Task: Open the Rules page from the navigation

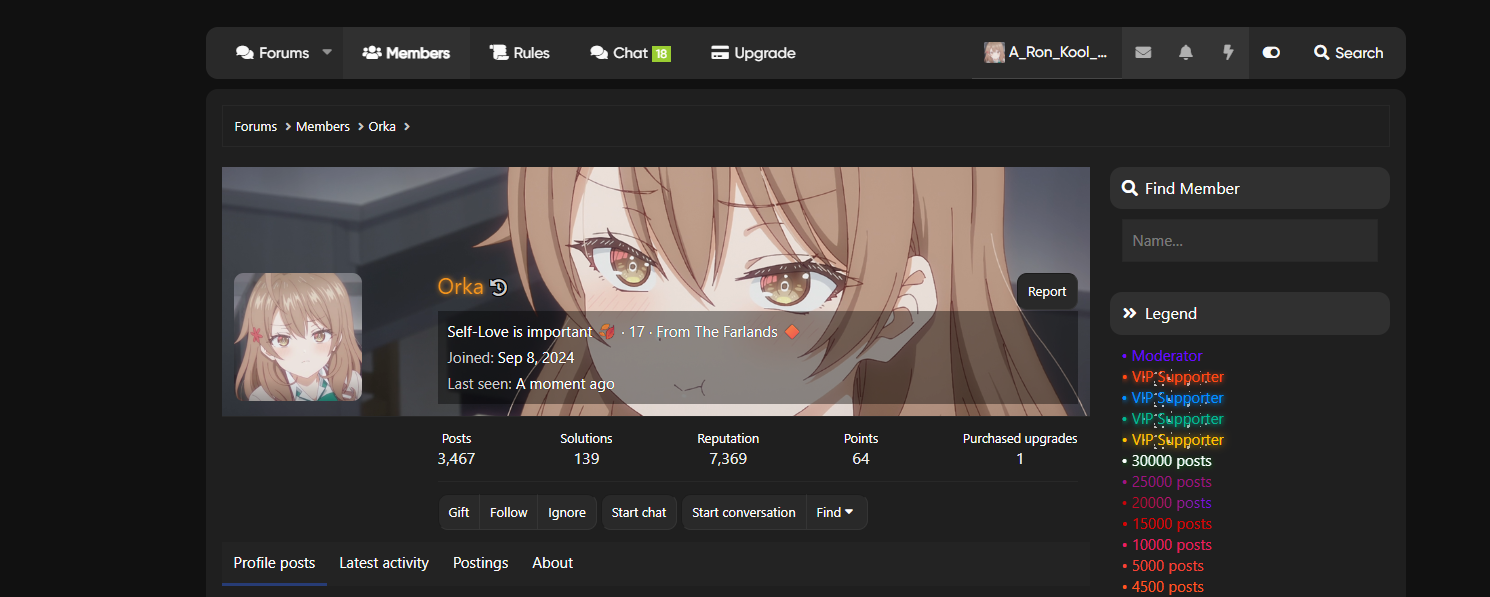Action: click(x=520, y=53)
